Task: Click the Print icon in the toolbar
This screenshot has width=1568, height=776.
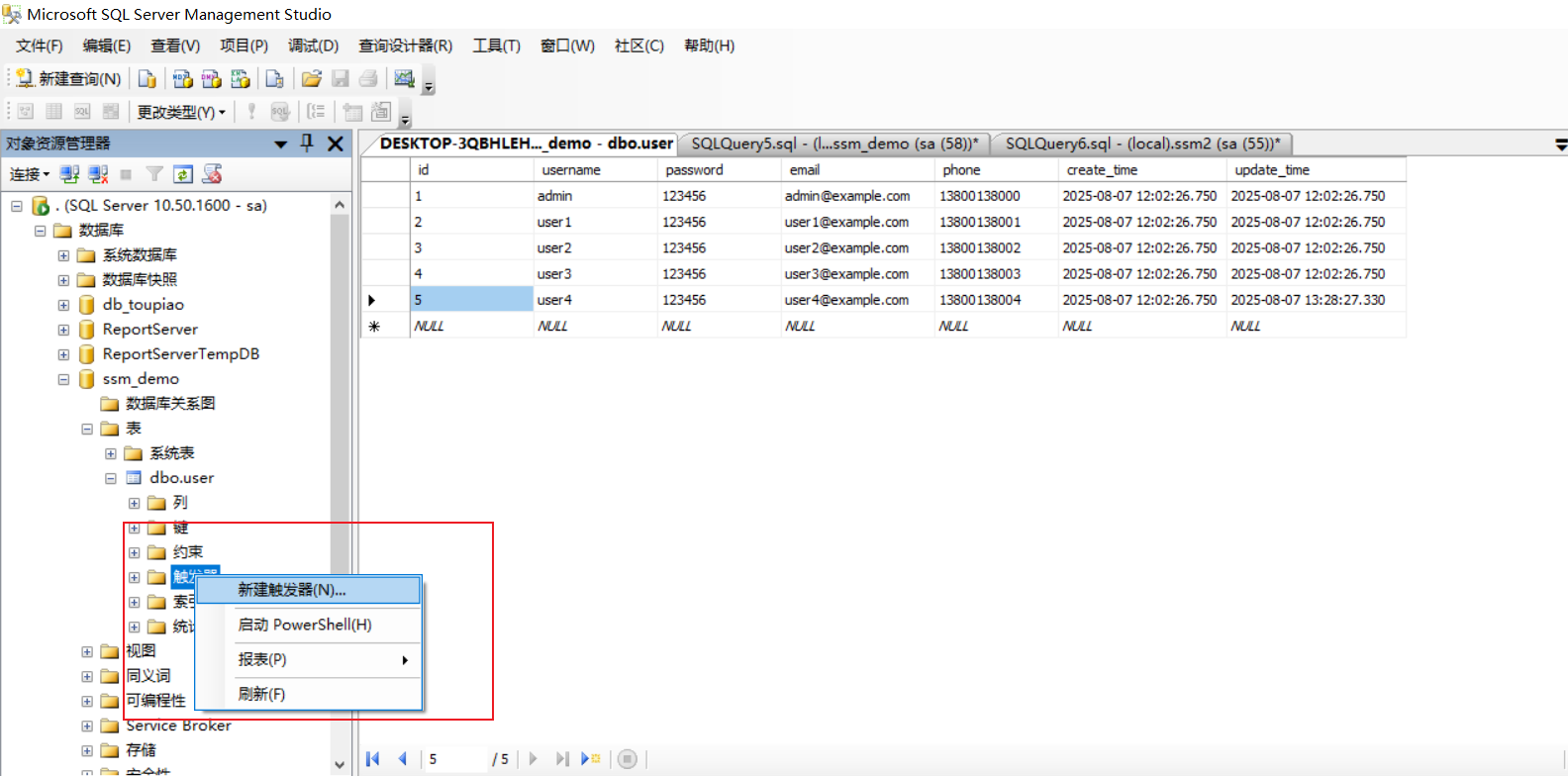Action: (368, 79)
